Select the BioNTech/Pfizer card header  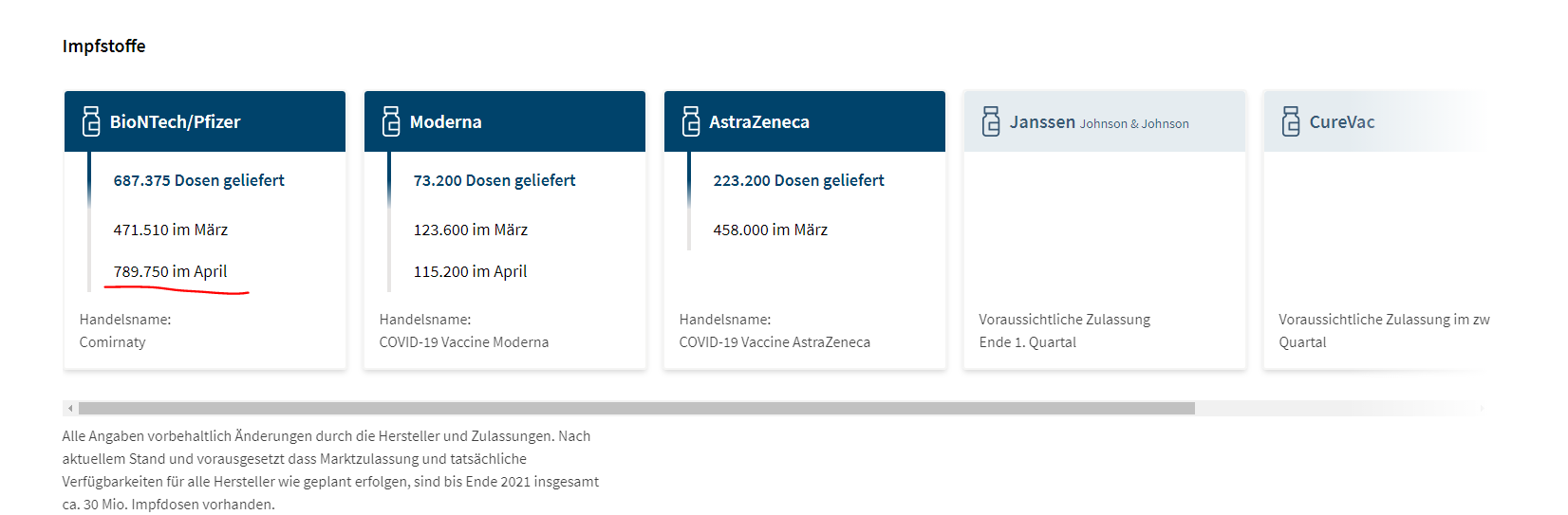205,121
